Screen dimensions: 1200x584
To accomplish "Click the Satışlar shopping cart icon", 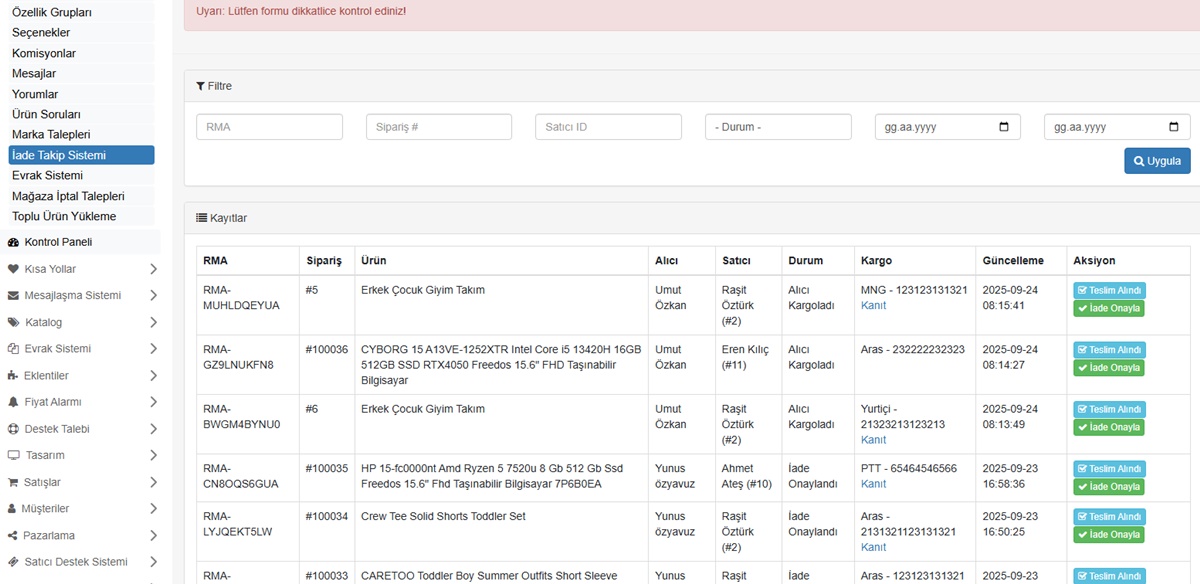I will (x=13, y=482).
